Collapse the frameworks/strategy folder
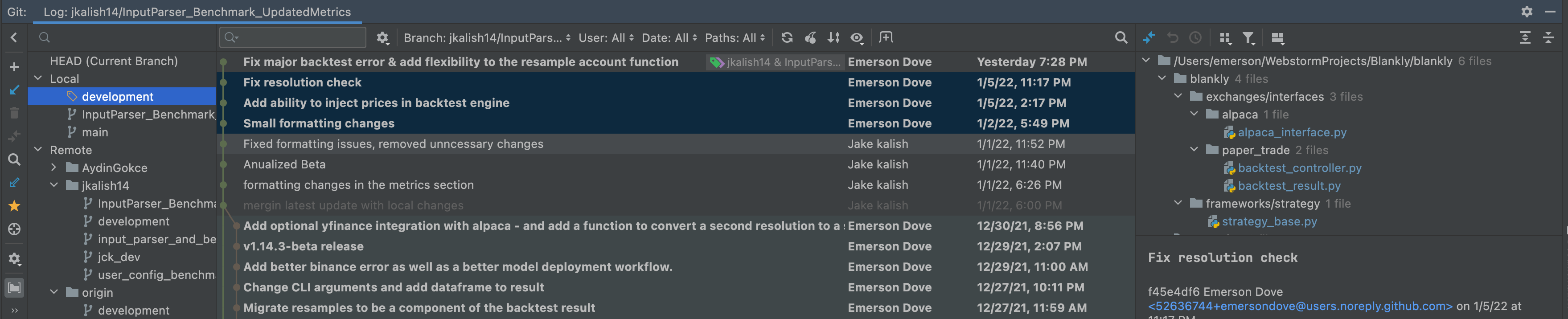1568x319 pixels. (1178, 203)
